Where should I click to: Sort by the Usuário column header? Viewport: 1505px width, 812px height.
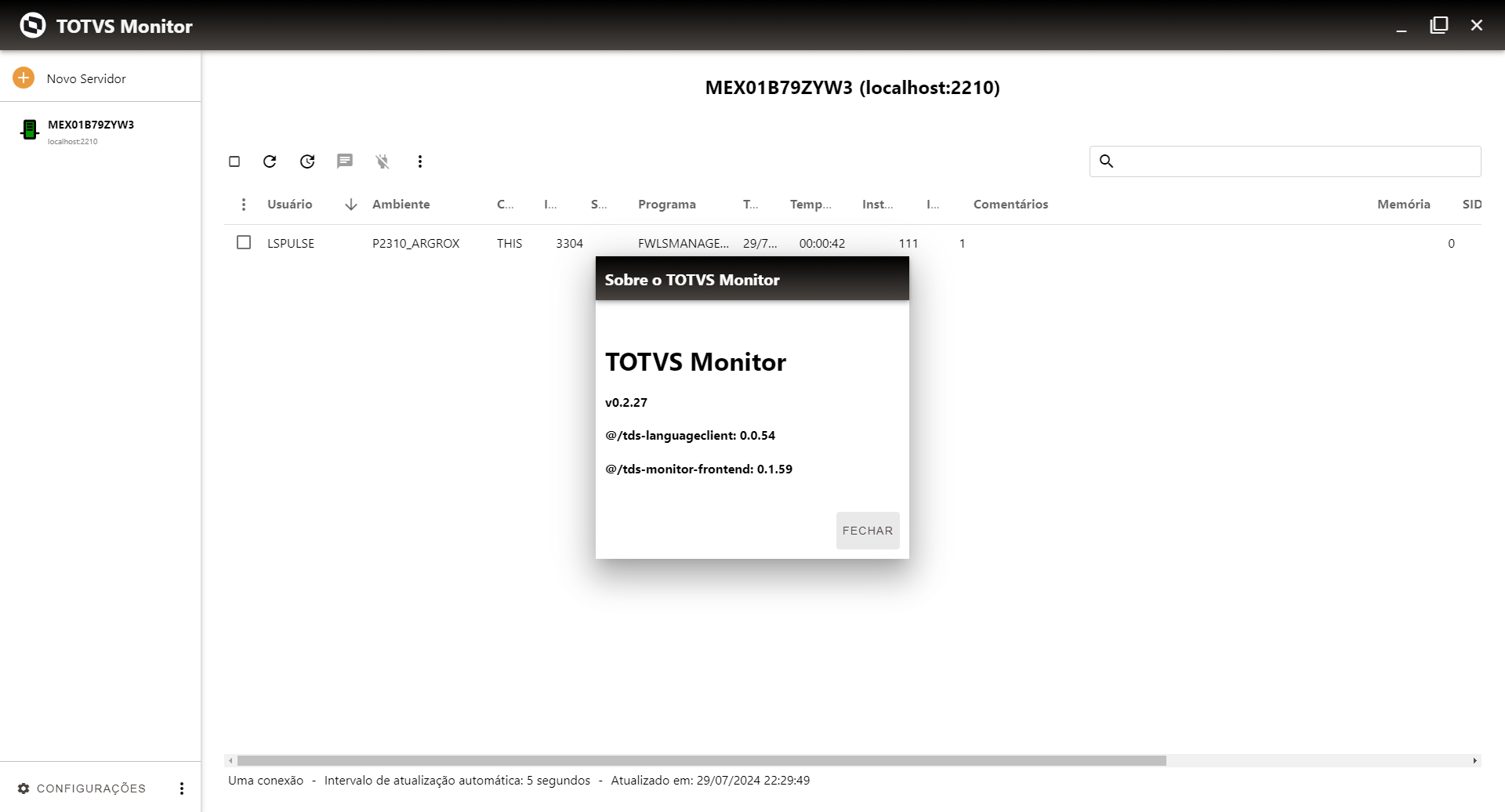tap(289, 205)
